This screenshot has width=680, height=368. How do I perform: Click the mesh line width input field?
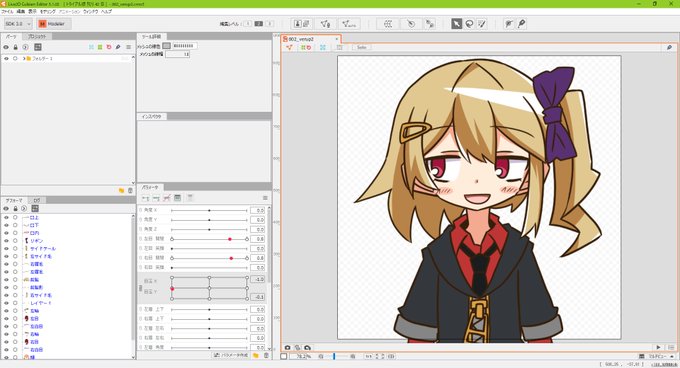(x=177, y=54)
